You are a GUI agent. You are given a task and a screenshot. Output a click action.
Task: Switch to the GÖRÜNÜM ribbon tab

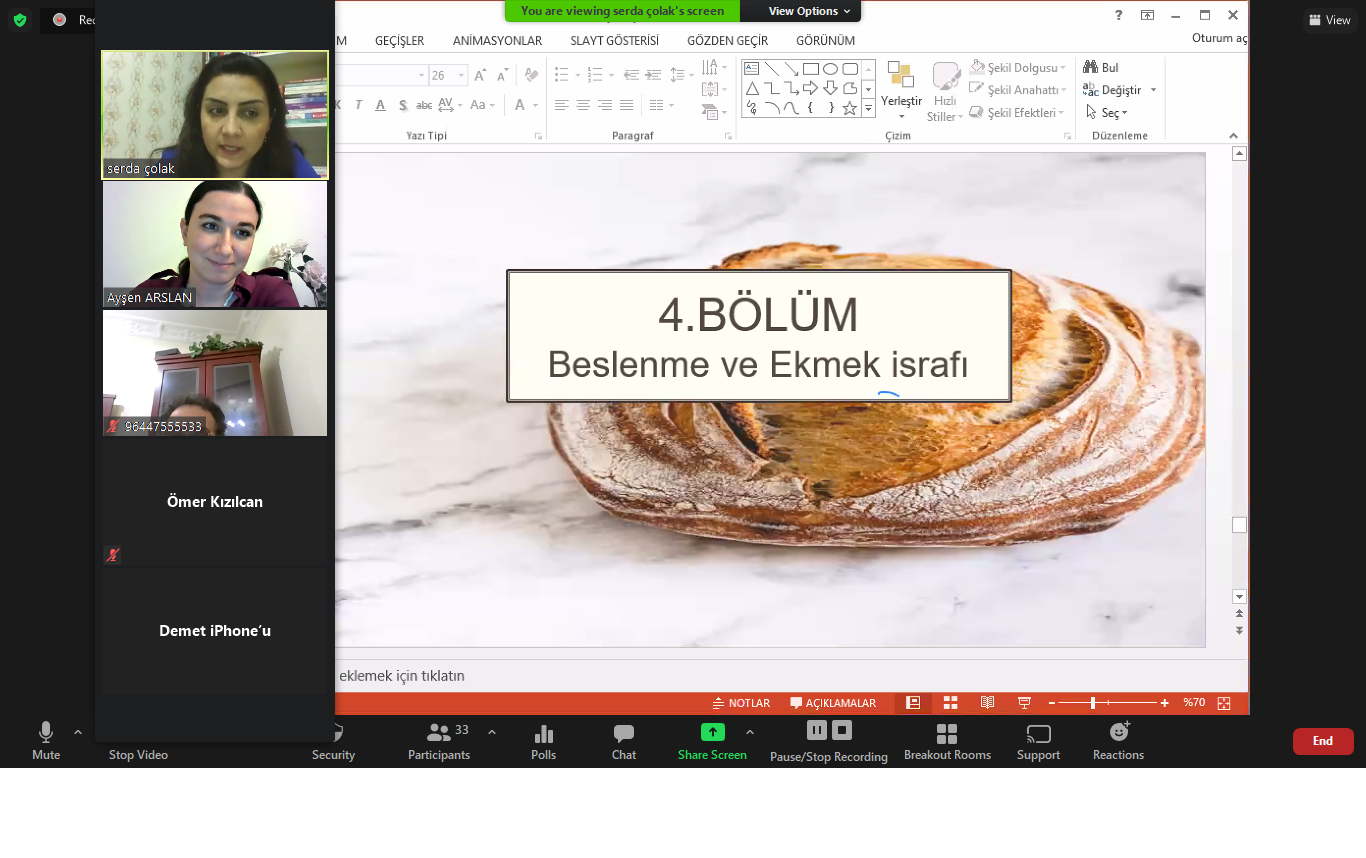[x=825, y=41]
